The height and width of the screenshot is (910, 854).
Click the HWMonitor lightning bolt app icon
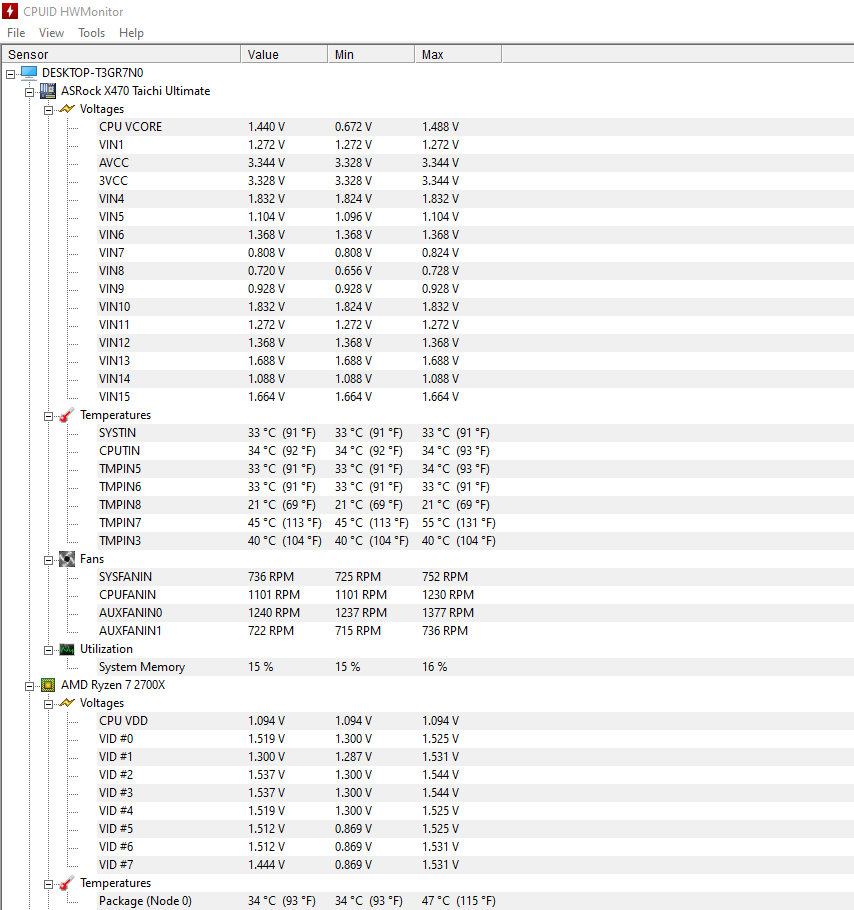(11, 11)
